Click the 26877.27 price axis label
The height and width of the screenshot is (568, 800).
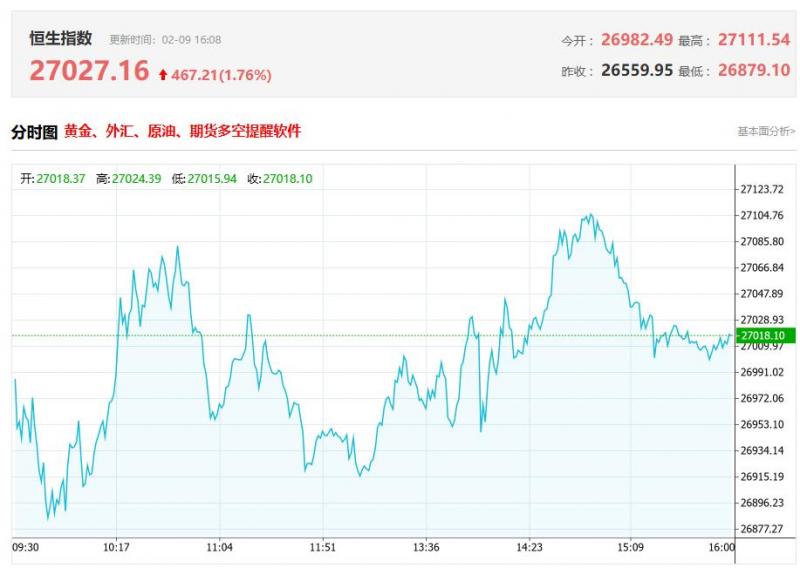coord(761,529)
